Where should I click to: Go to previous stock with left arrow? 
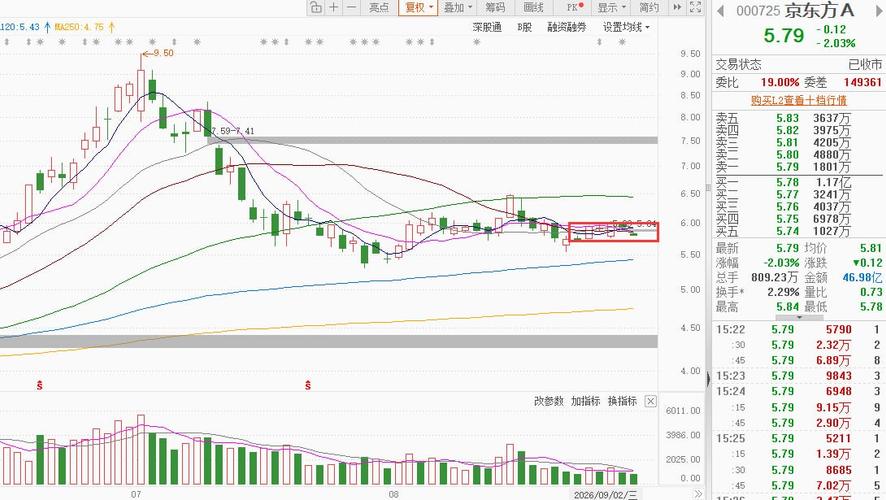click(720, 11)
